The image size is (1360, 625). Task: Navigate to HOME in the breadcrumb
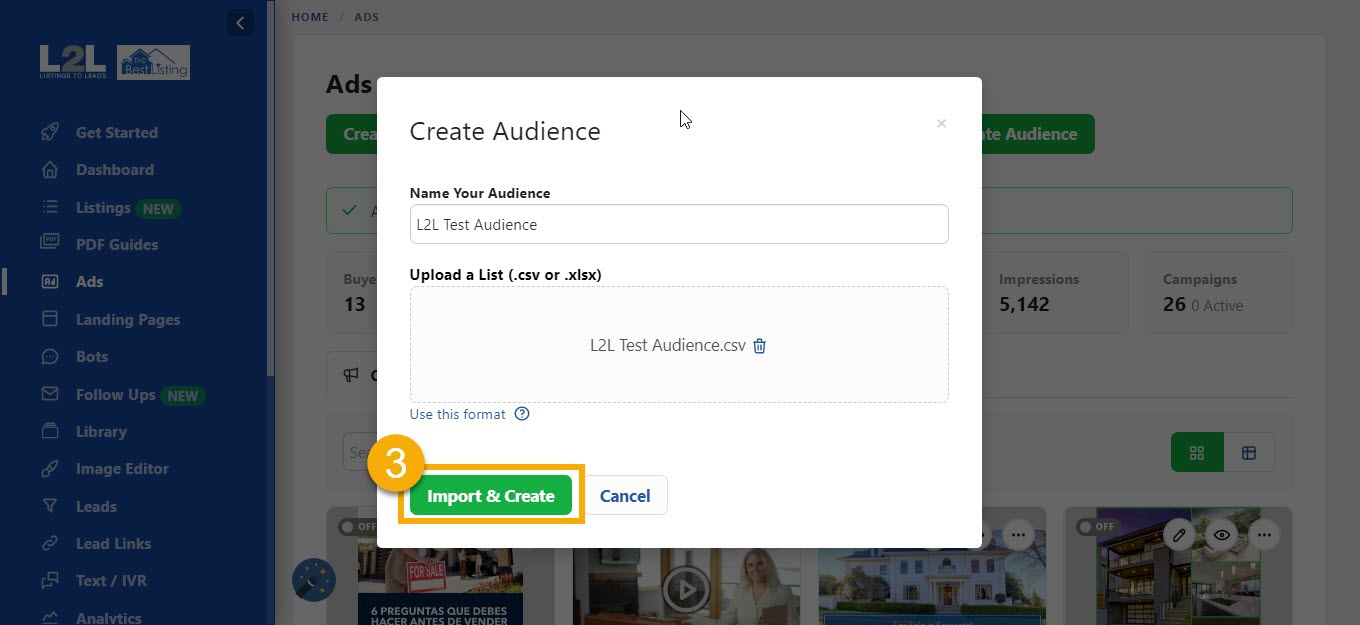click(310, 16)
